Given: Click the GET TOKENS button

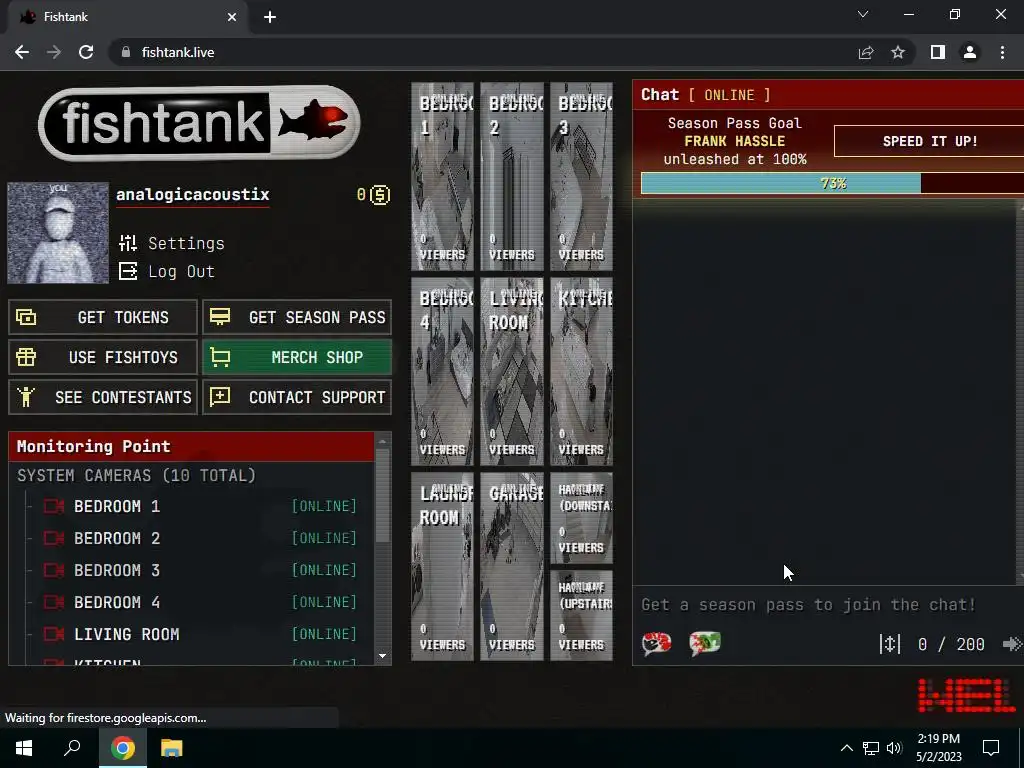Looking at the screenshot, I should click(x=103, y=317).
